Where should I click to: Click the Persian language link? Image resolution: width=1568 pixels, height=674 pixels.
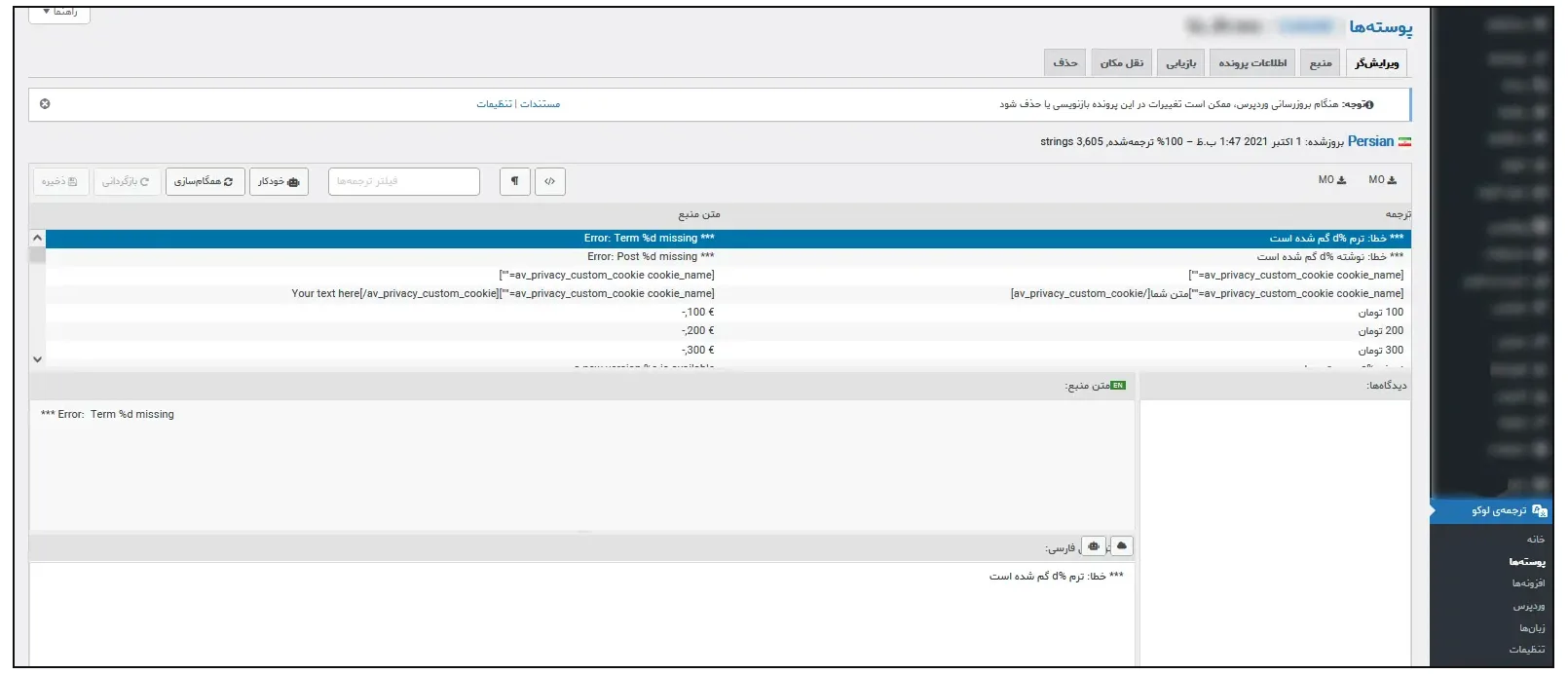[x=1370, y=141]
